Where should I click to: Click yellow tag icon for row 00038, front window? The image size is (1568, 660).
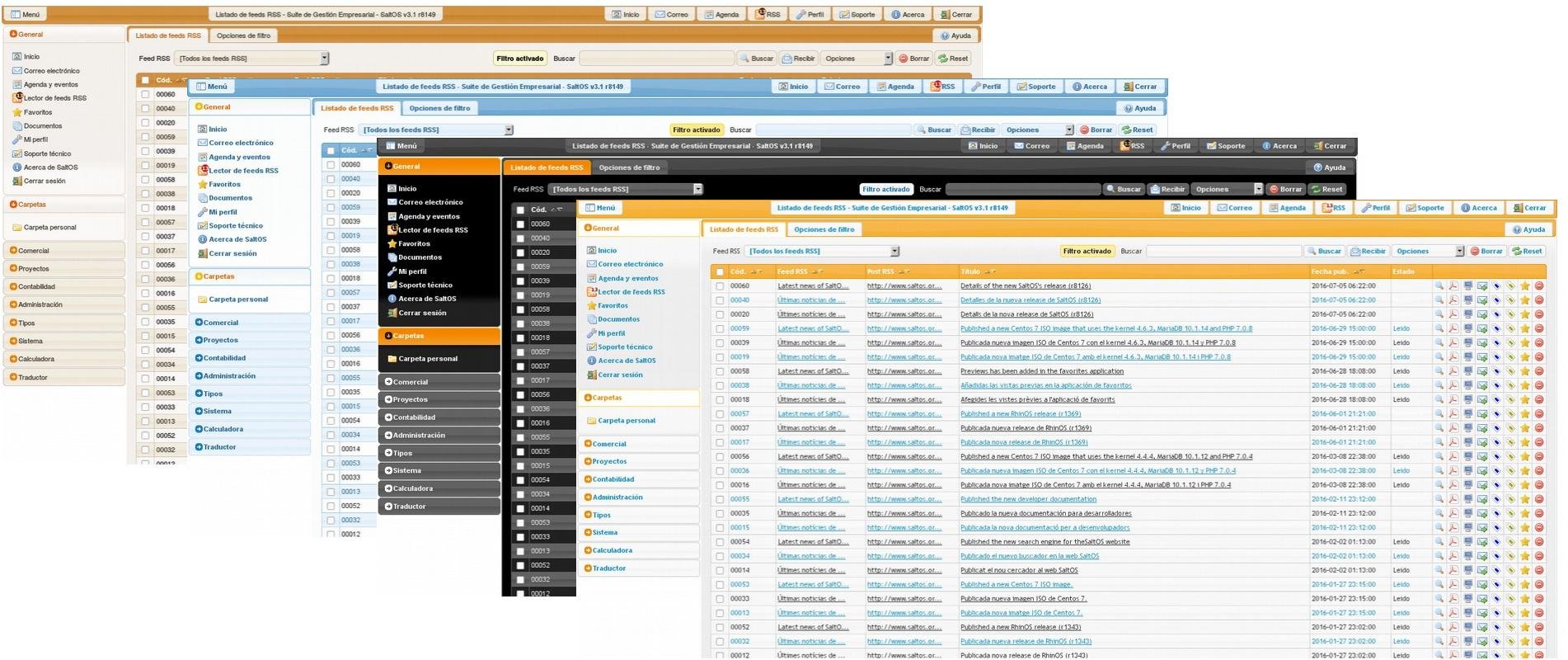(1511, 385)
